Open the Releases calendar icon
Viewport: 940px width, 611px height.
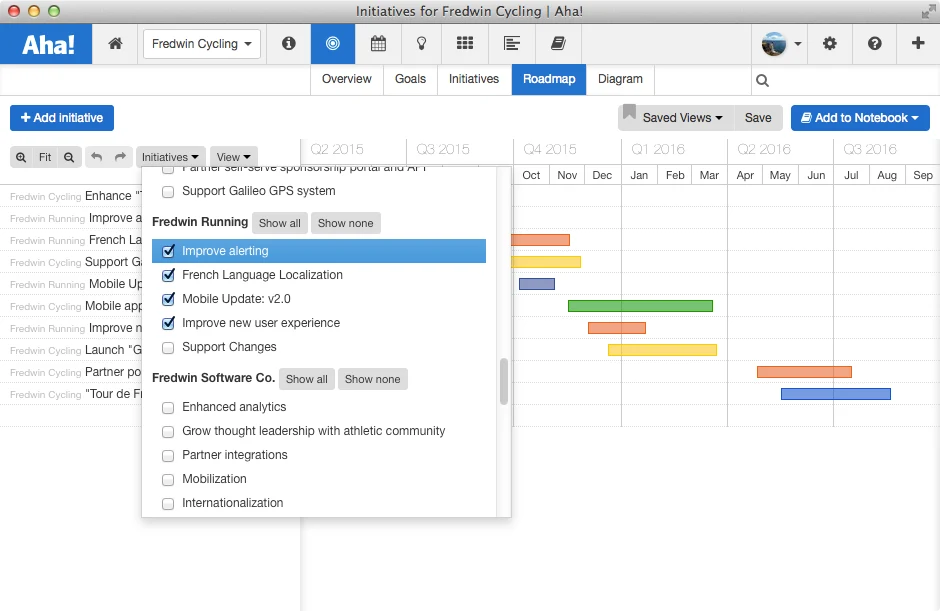coord(378,44)
